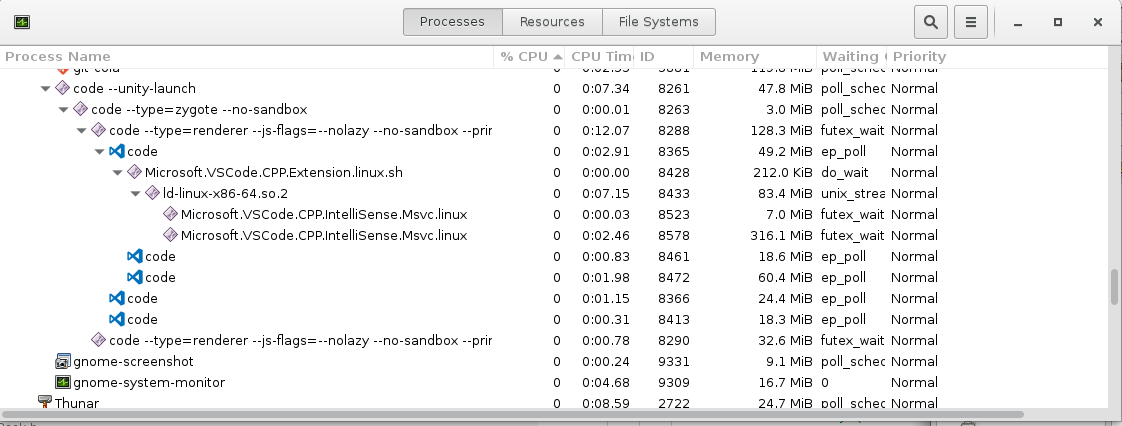
Task: Click icon of code --type=zygote process
Action: click(81, 110)
